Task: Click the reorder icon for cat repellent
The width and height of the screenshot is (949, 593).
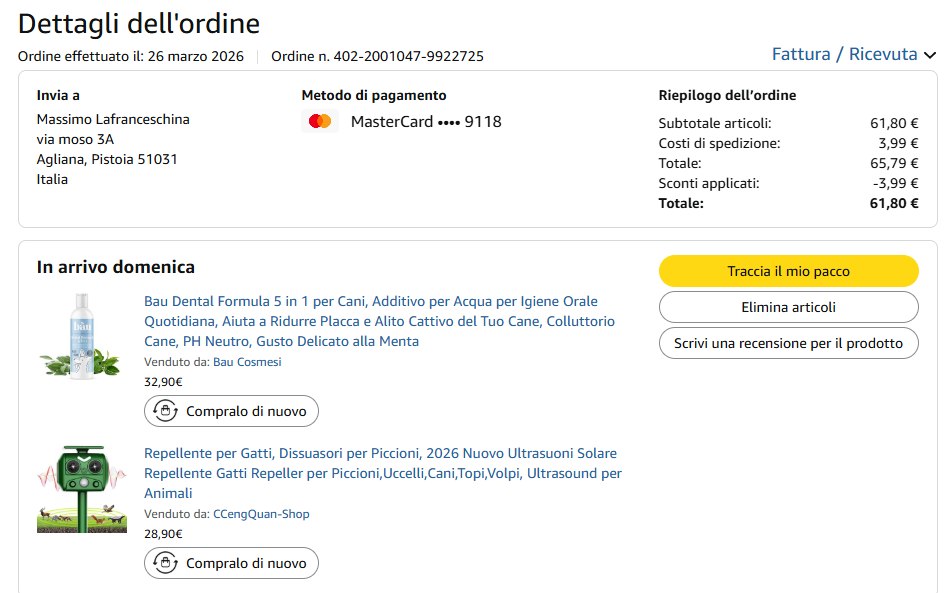Action: coord(165,563)
